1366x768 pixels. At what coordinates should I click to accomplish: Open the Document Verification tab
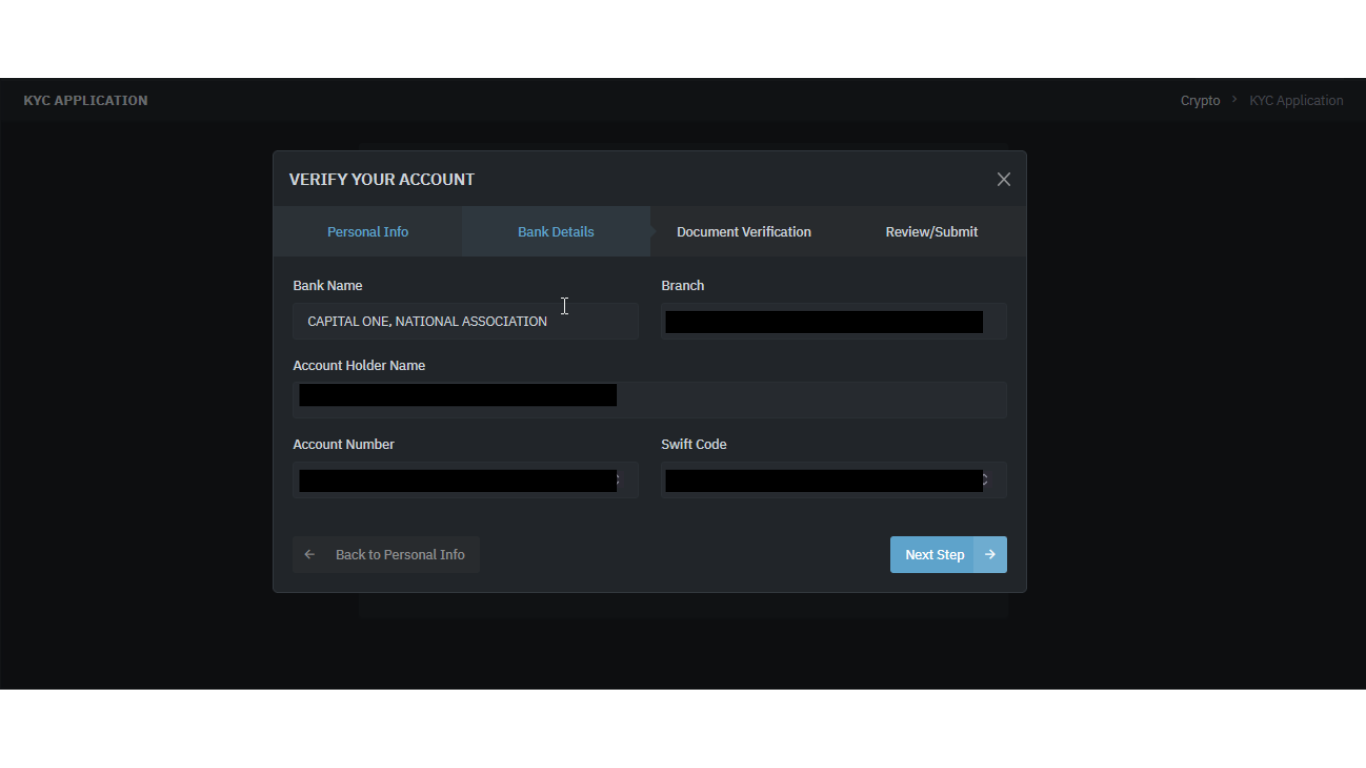[x=743, y=232]
